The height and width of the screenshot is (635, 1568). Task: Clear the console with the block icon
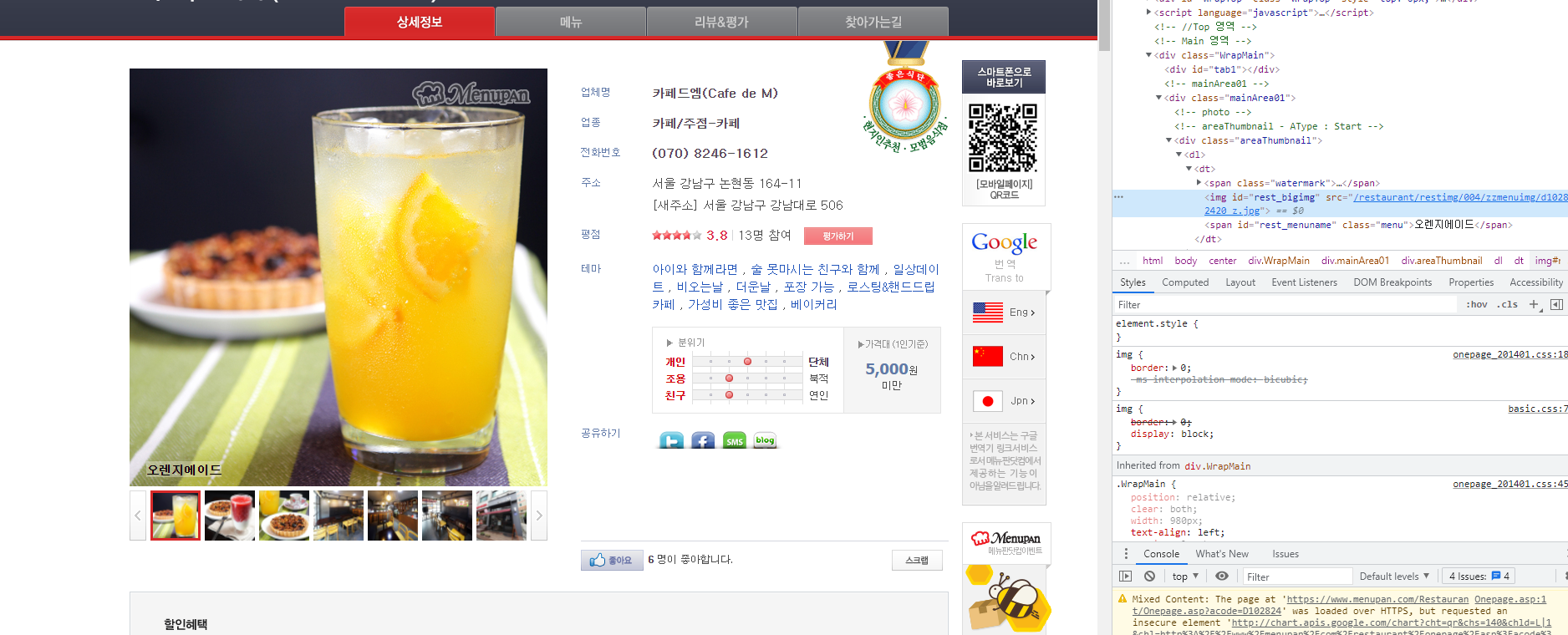pyautogui.click(x=1150, y=576)
